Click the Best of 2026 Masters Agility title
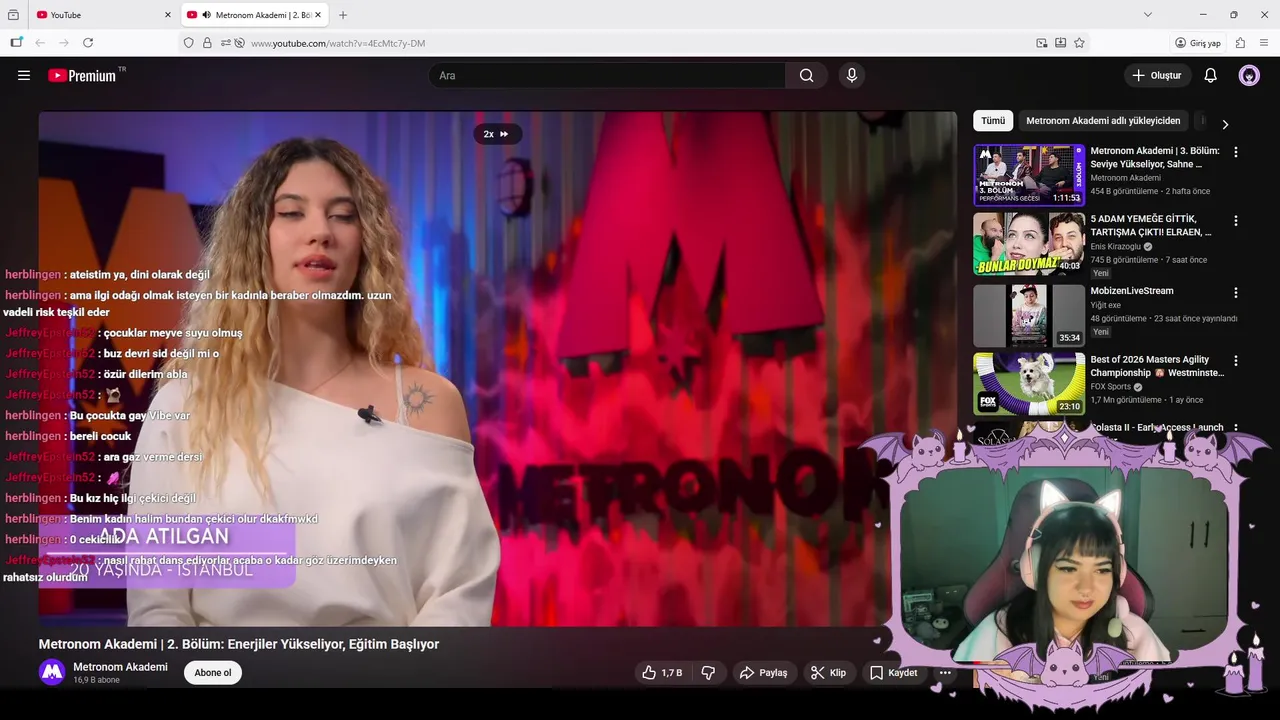The height and width of the screenshot is (720, 1280). click(x=1157, y=366)
